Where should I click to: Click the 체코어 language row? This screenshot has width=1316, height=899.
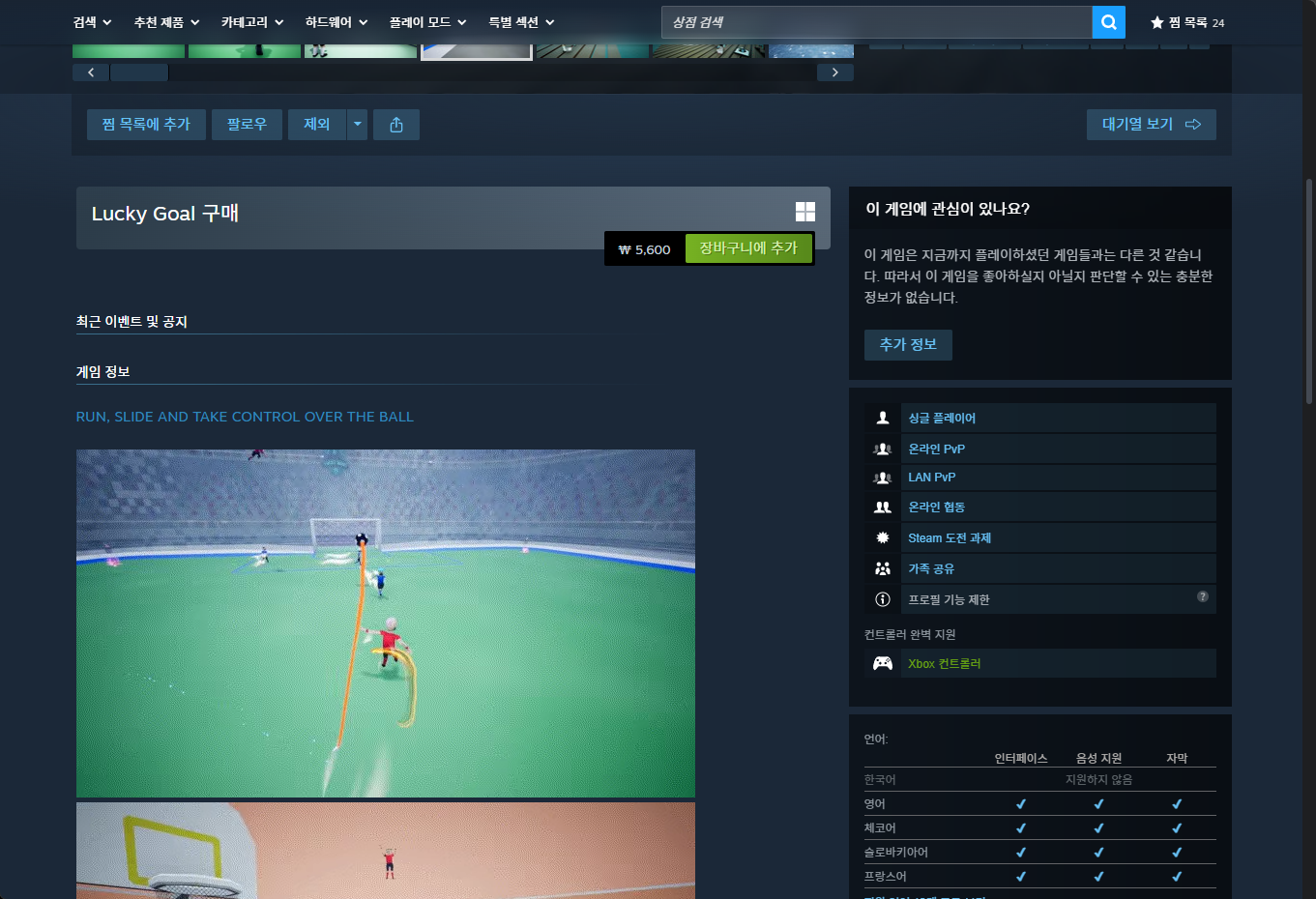click(1040, 827)
